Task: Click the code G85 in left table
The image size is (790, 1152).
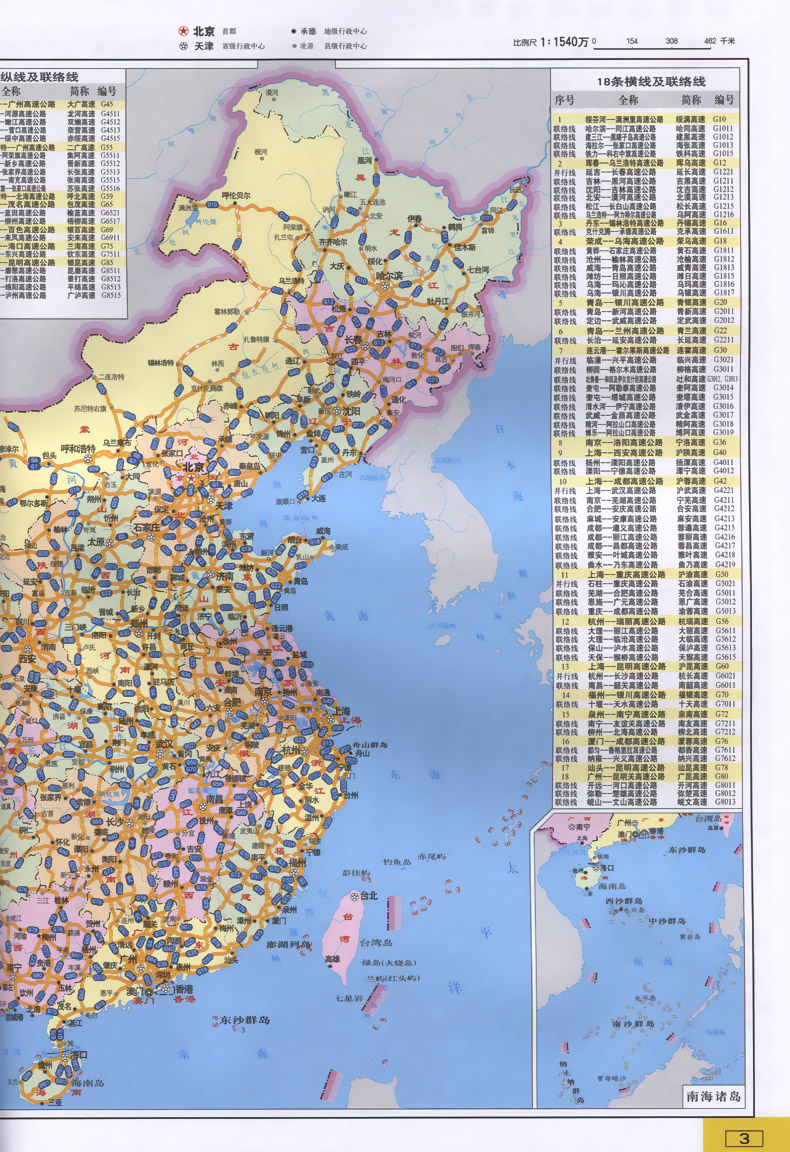Action: [x=107, y=262]
